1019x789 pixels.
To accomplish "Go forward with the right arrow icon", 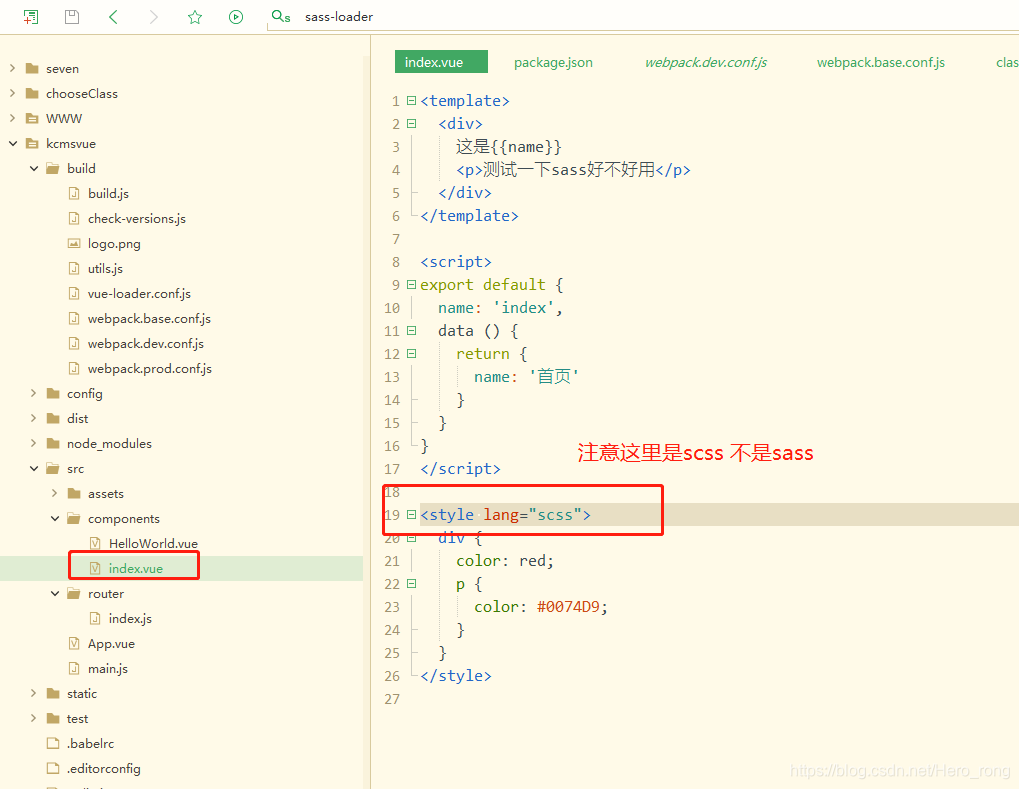I will 153,17.
